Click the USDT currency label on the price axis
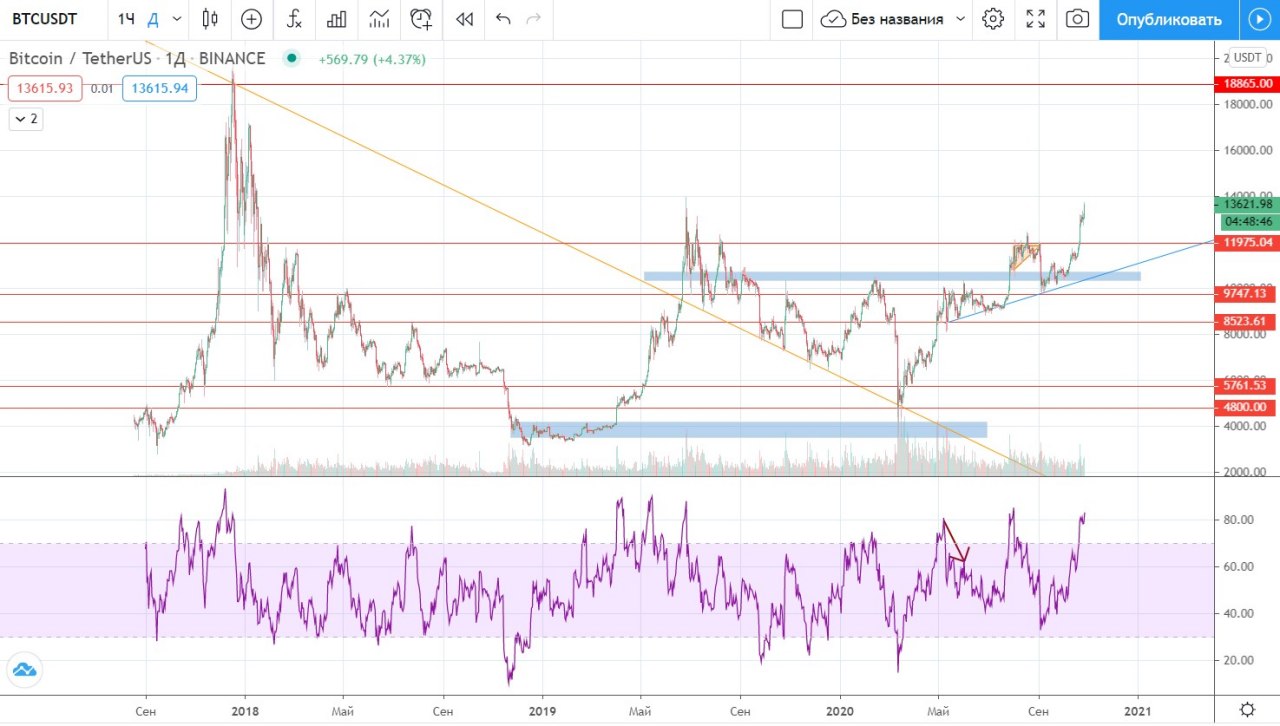The height and width of the screenshot is (726, 1280). 1246,57
